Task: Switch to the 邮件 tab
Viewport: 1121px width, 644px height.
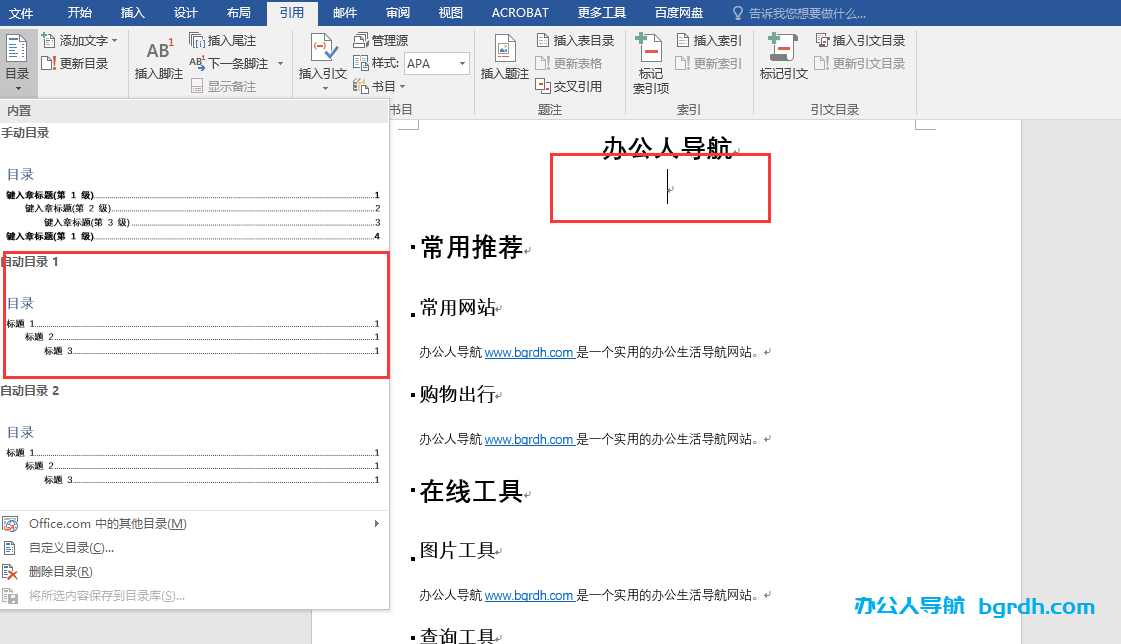Action: [x=345, y=13]
